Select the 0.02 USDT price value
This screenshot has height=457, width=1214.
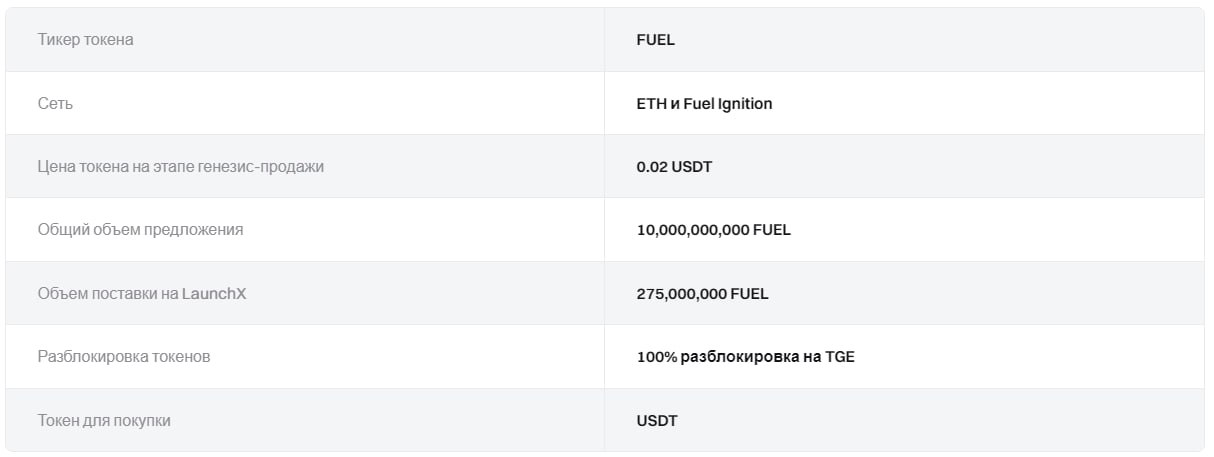[x=674, y=166]
